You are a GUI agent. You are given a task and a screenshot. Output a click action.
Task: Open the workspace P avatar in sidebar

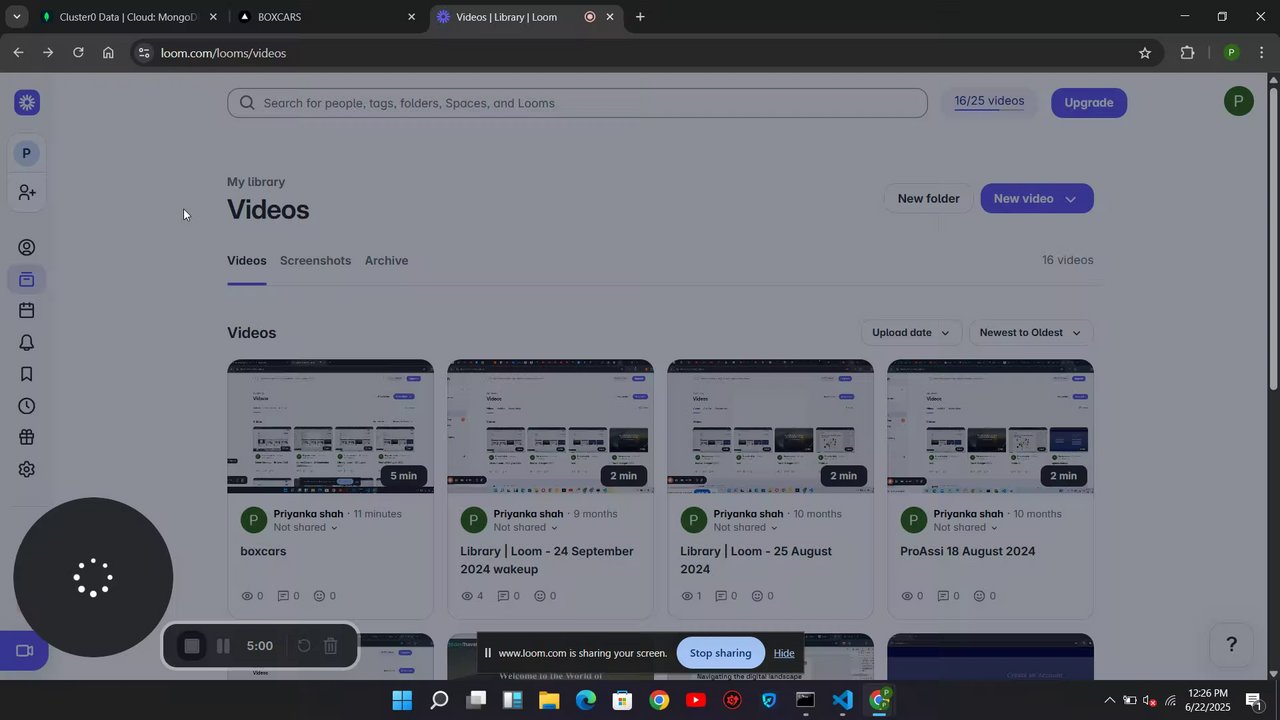27,153
